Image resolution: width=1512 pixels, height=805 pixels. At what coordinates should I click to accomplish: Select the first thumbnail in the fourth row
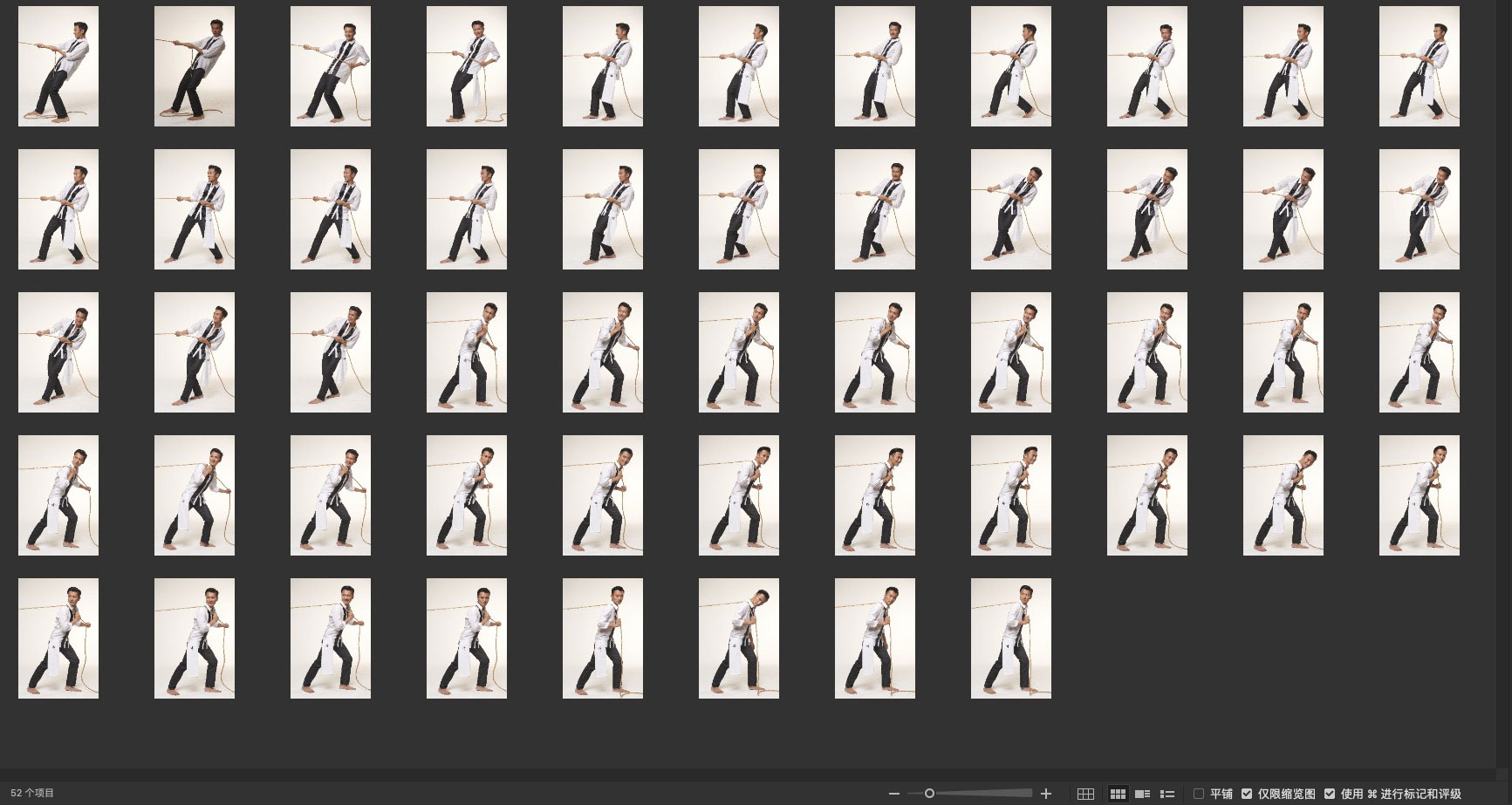pyautogui.click(x=58, y=495)
